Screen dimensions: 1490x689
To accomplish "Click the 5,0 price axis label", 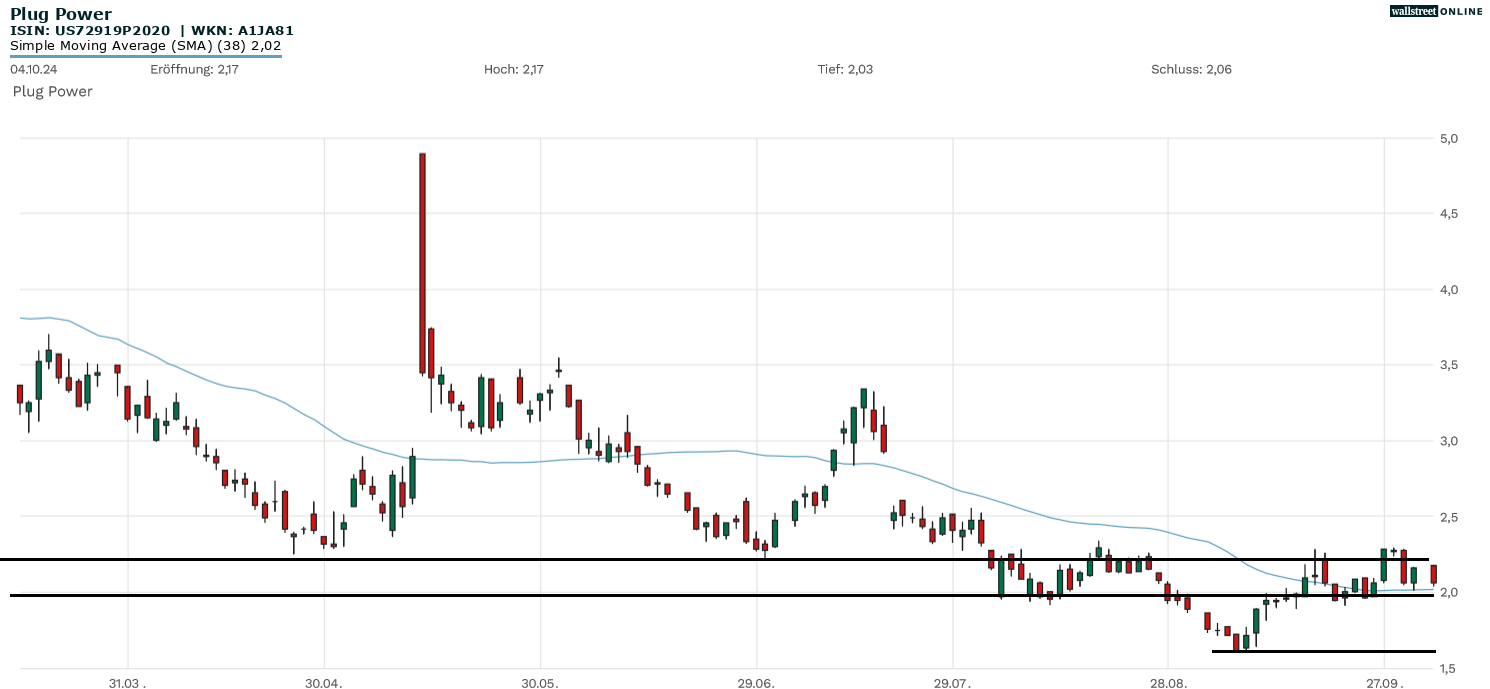I will 1446,138.
